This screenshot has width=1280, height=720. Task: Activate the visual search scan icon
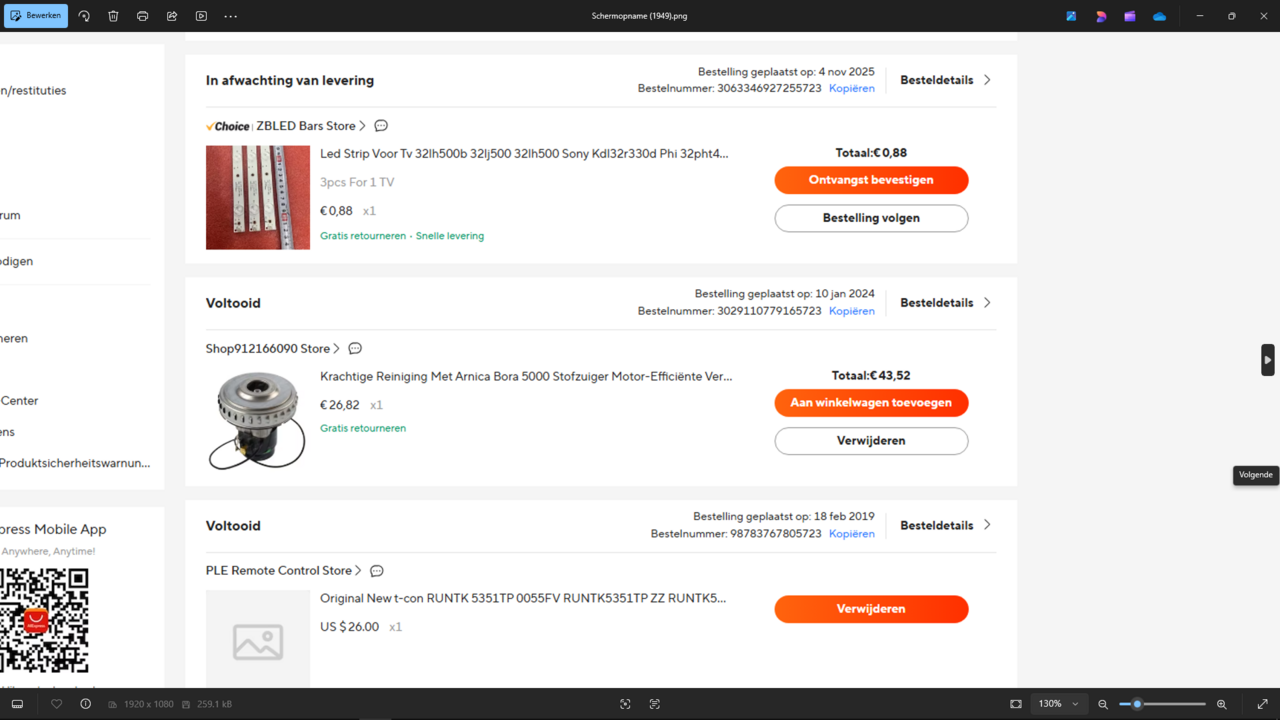[x=625, y=704]
